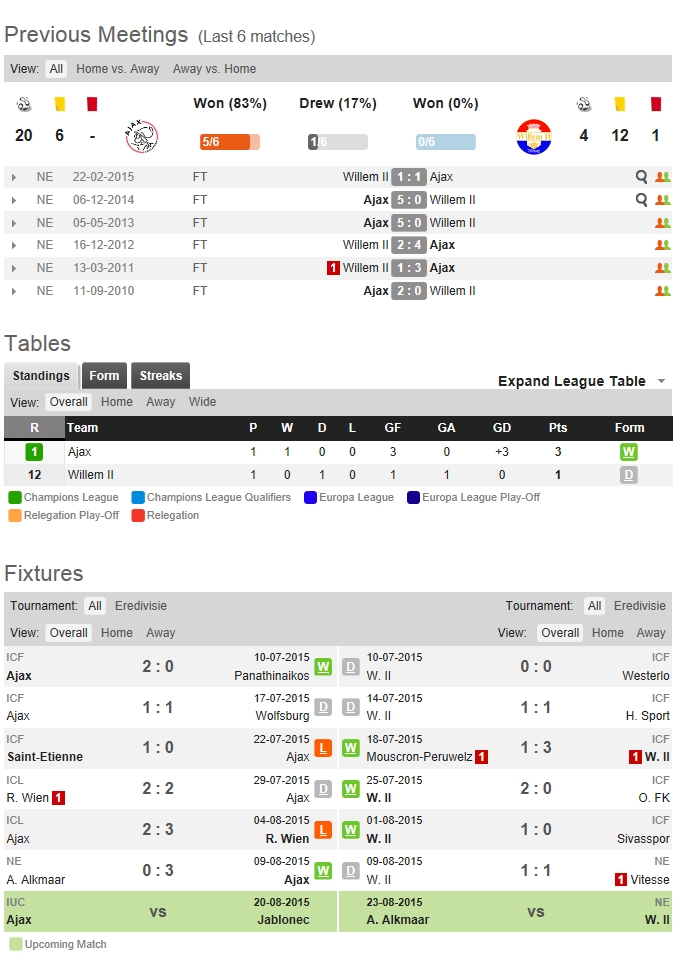
Task: Click the Ajax club crest logo
Action: click(141, 136)
